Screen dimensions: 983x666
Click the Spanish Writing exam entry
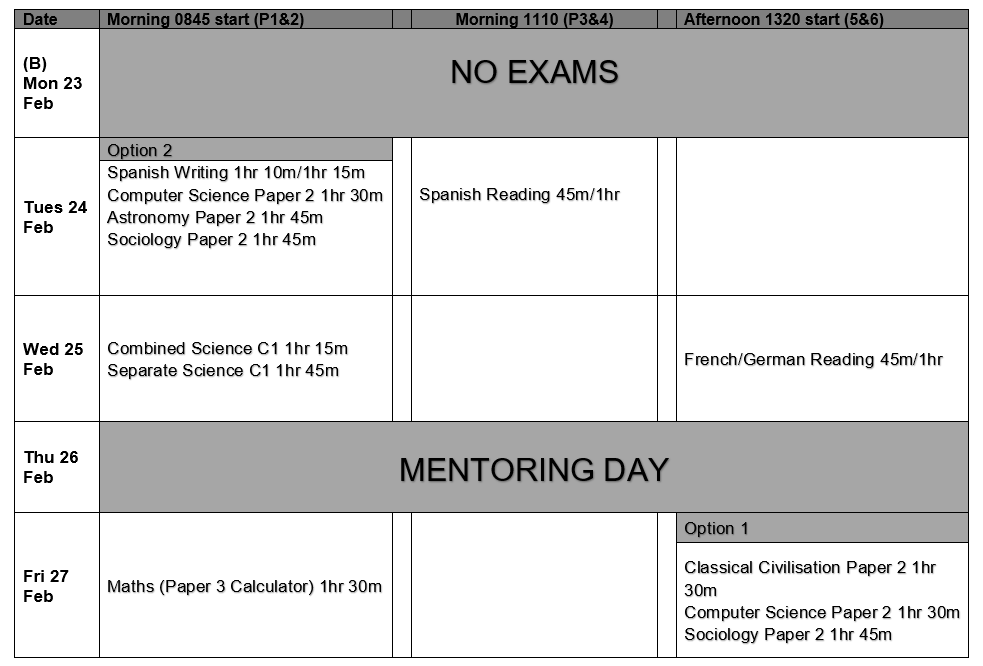point(235,173)
